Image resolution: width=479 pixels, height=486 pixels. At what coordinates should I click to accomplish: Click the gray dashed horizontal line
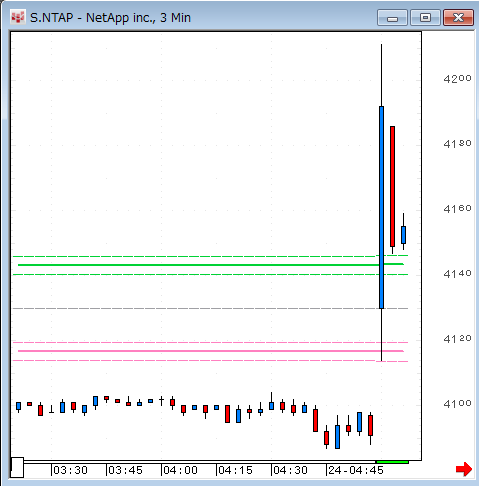coord(210,309)
